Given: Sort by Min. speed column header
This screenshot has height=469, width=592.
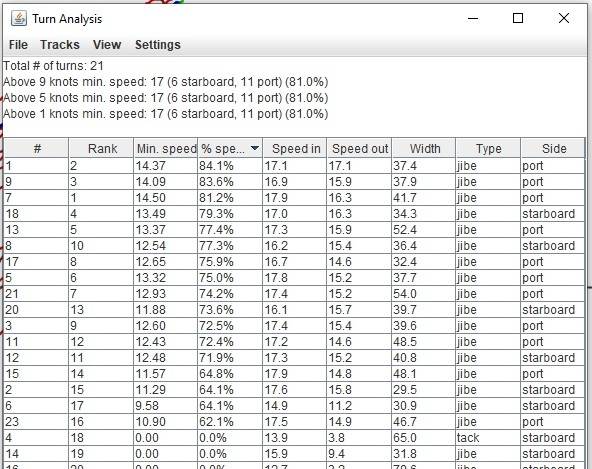Looking at the screenshot, I should coord(166,148).
